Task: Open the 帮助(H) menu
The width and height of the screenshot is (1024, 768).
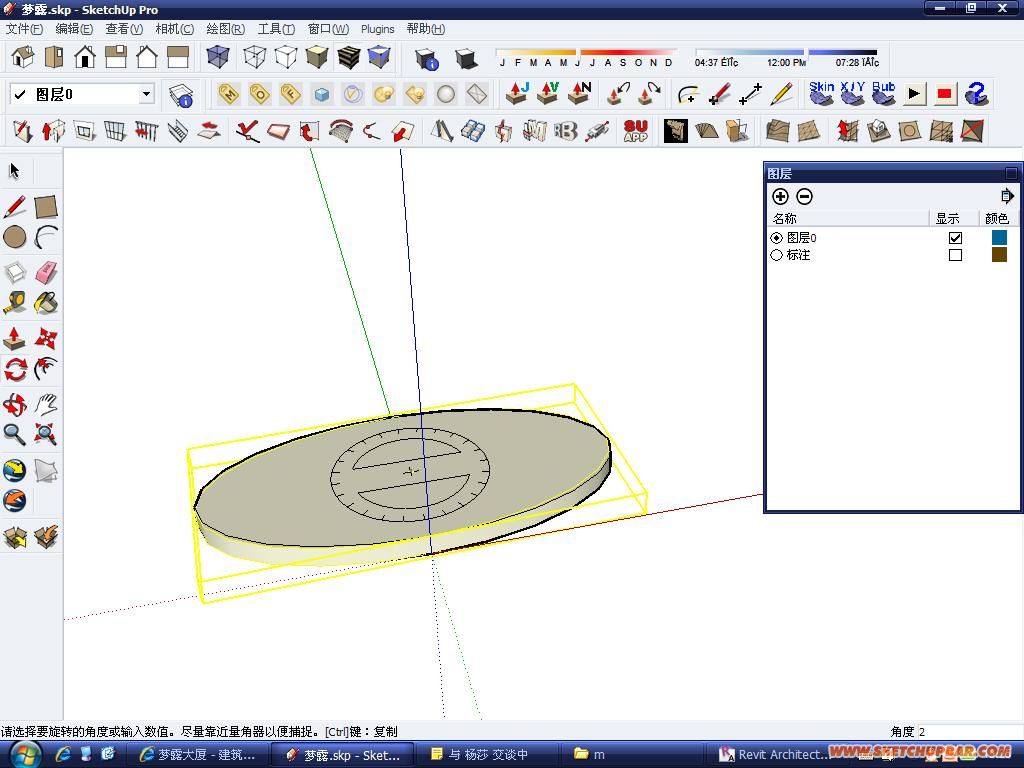Action: [x=426, y=29]
